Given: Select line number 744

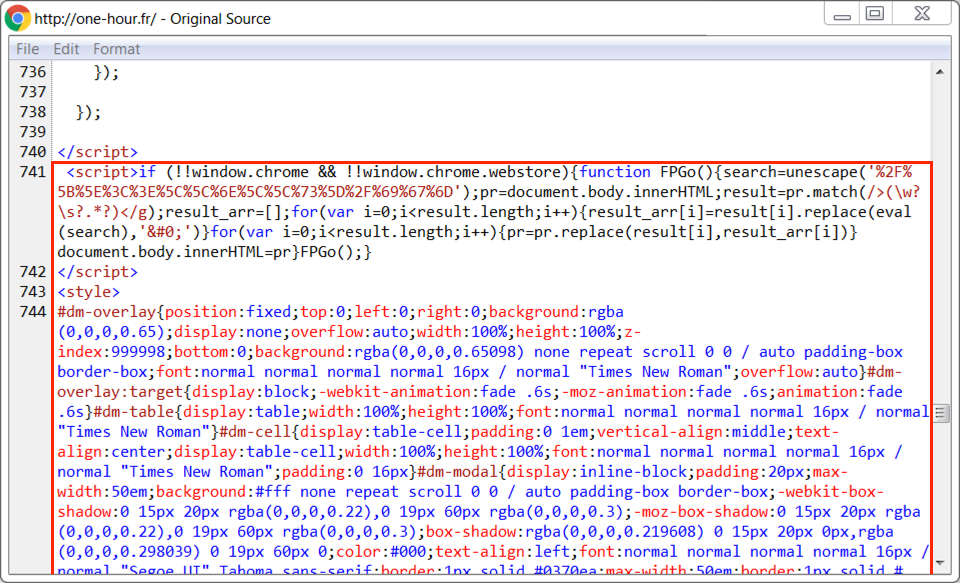Looking at the screenshot, I should [33, 312].
